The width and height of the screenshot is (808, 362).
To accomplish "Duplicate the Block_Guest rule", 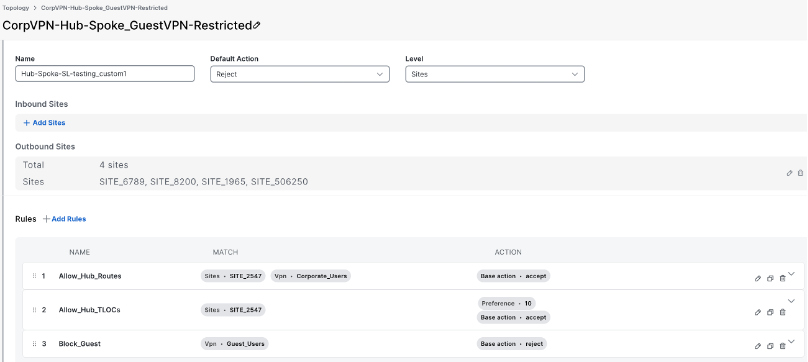I will tap(770, 346).
